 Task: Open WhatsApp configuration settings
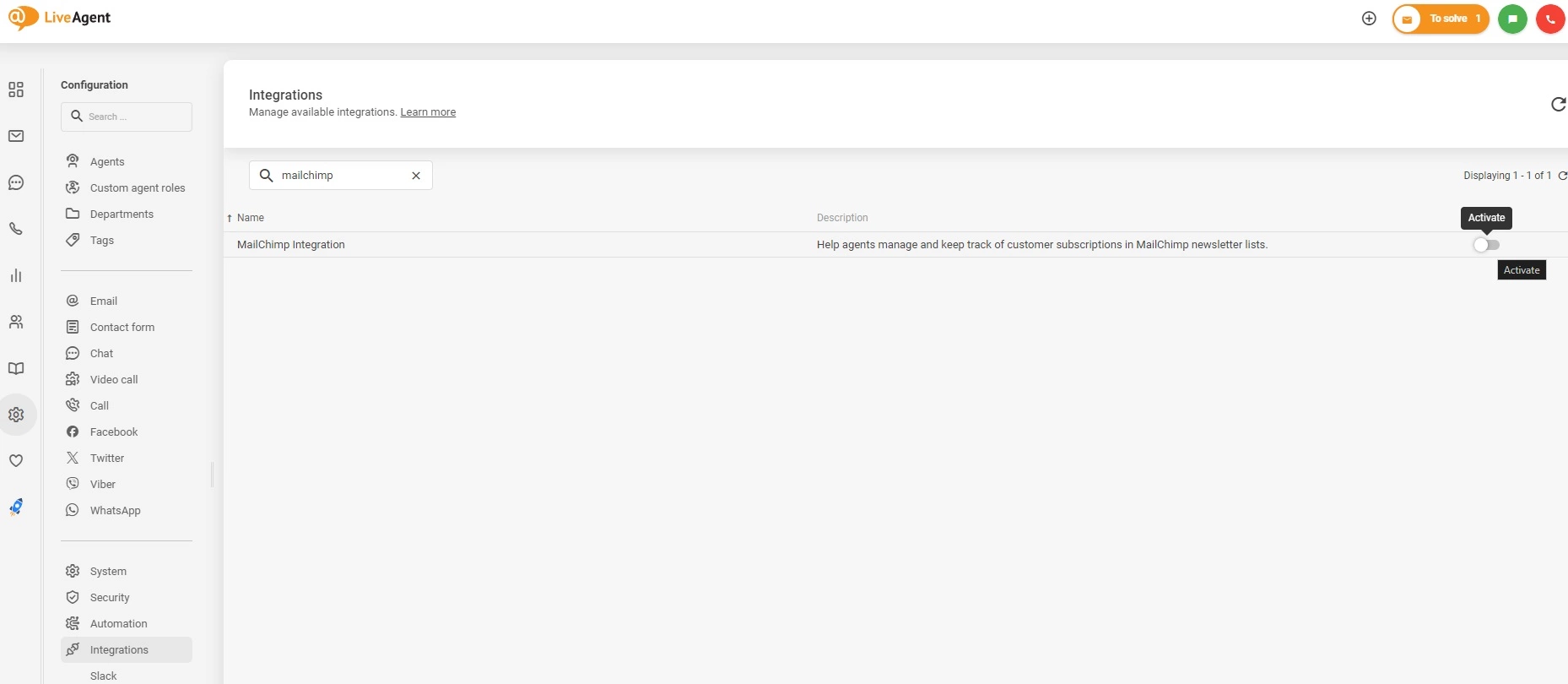pos(116,511)
